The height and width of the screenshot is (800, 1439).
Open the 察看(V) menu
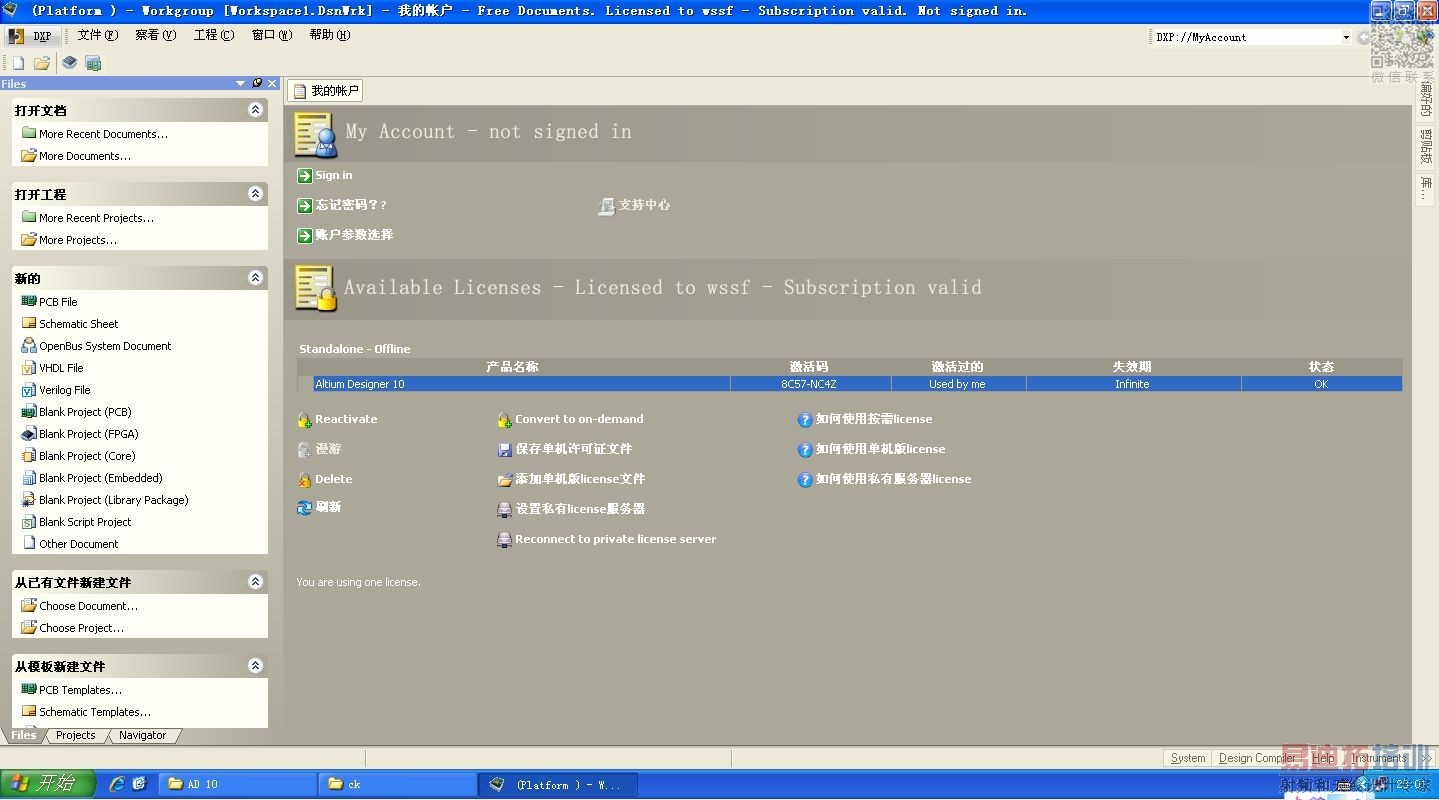[155, 35]
